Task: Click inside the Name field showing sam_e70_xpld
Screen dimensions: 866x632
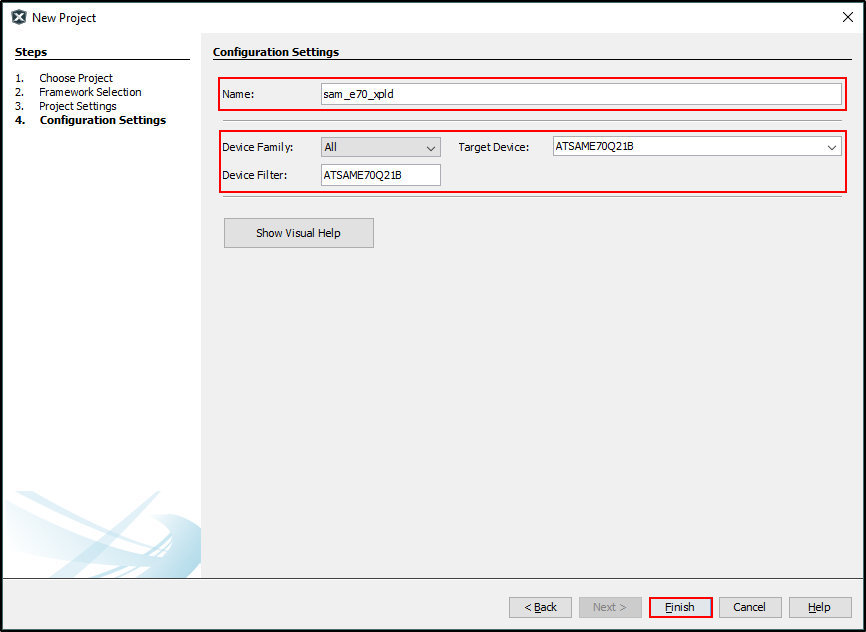Action: [580, 93]
